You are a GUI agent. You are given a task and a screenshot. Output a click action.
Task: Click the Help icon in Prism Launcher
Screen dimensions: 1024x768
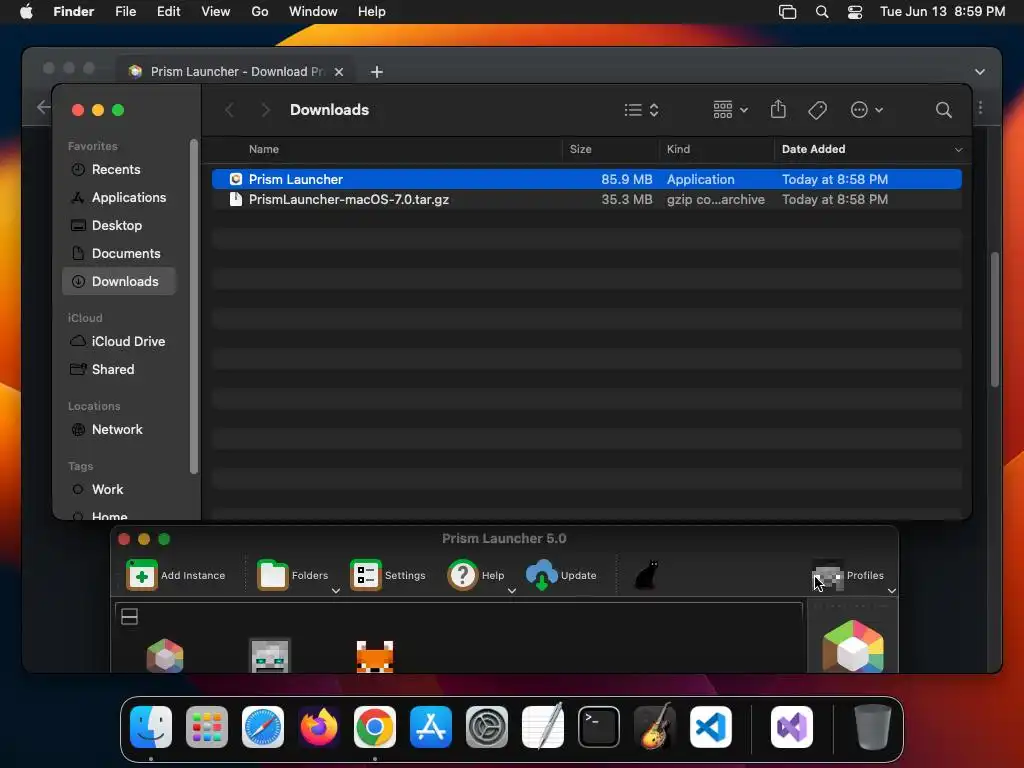click(x=462, y=575)
